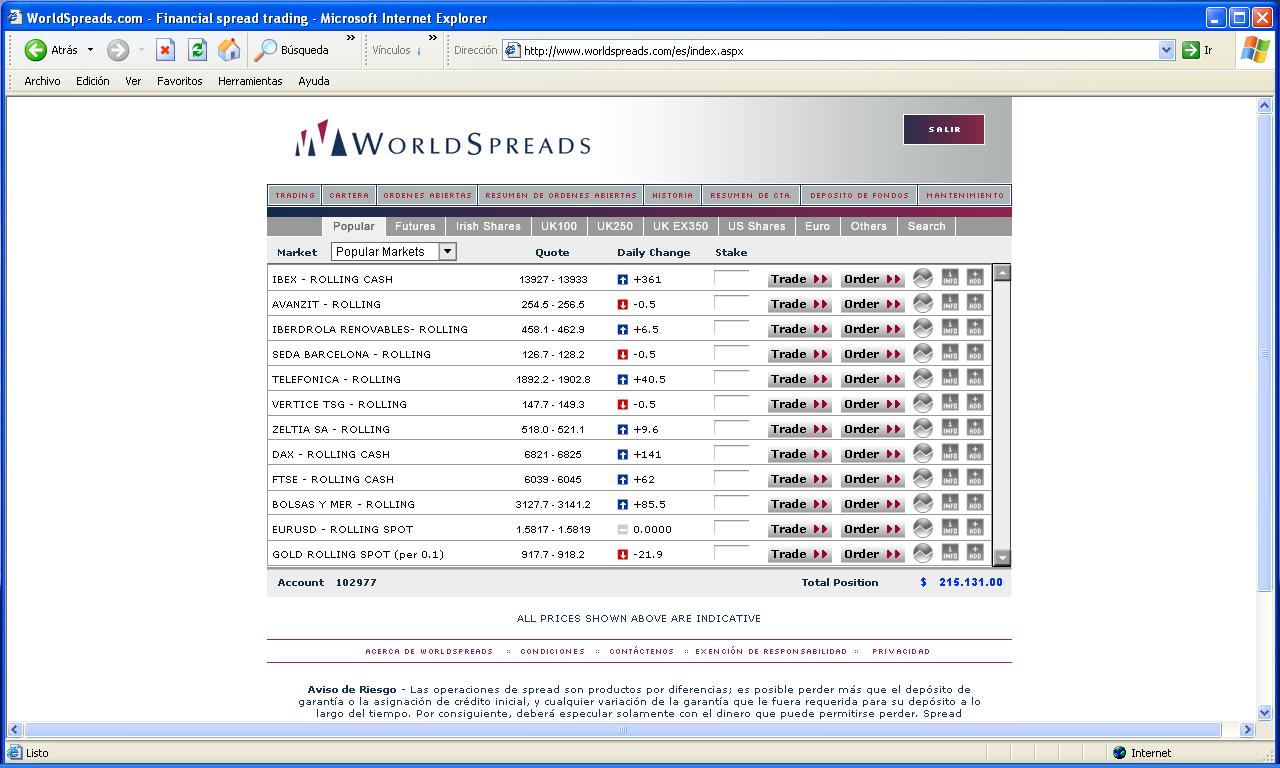
Task: Switch to the Futures tab
Action: [x=415, y=226]
